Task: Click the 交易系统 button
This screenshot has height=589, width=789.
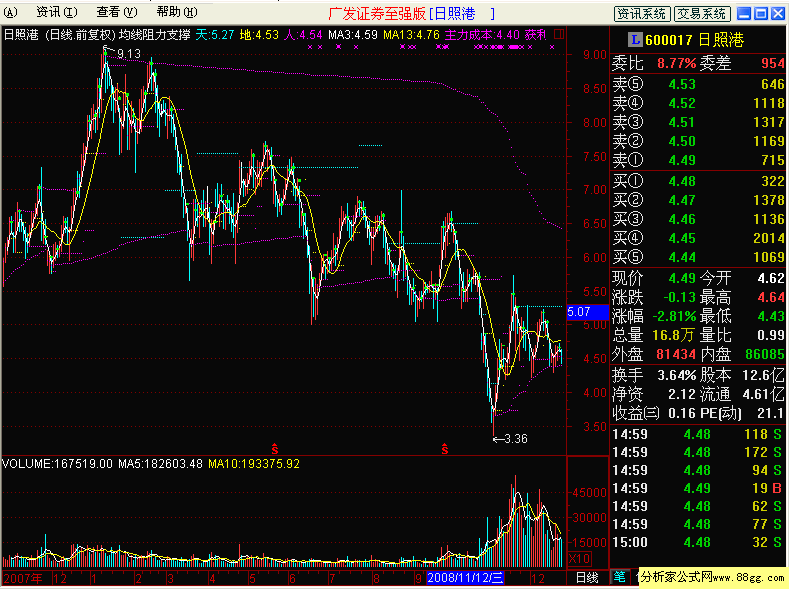Action: tap(702, 14)
